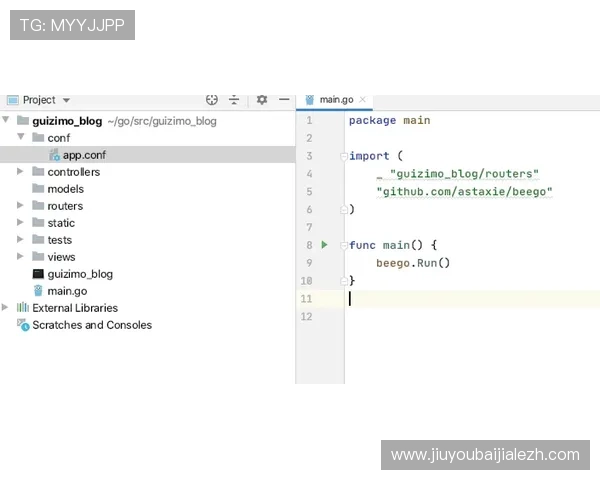Fold the import block in gutter

pos(342,156)
